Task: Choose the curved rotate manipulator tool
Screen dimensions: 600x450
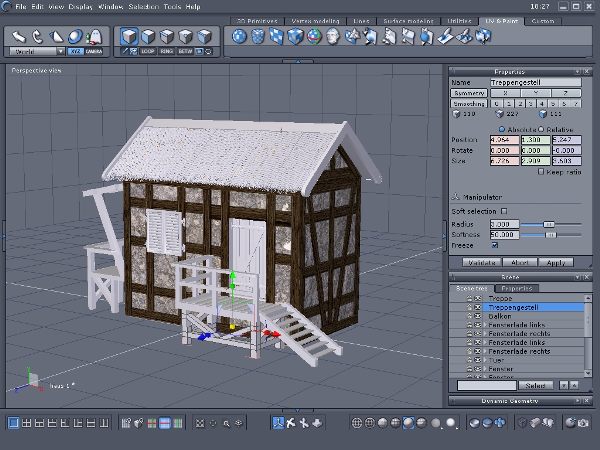Action: [x=37, y=37]
